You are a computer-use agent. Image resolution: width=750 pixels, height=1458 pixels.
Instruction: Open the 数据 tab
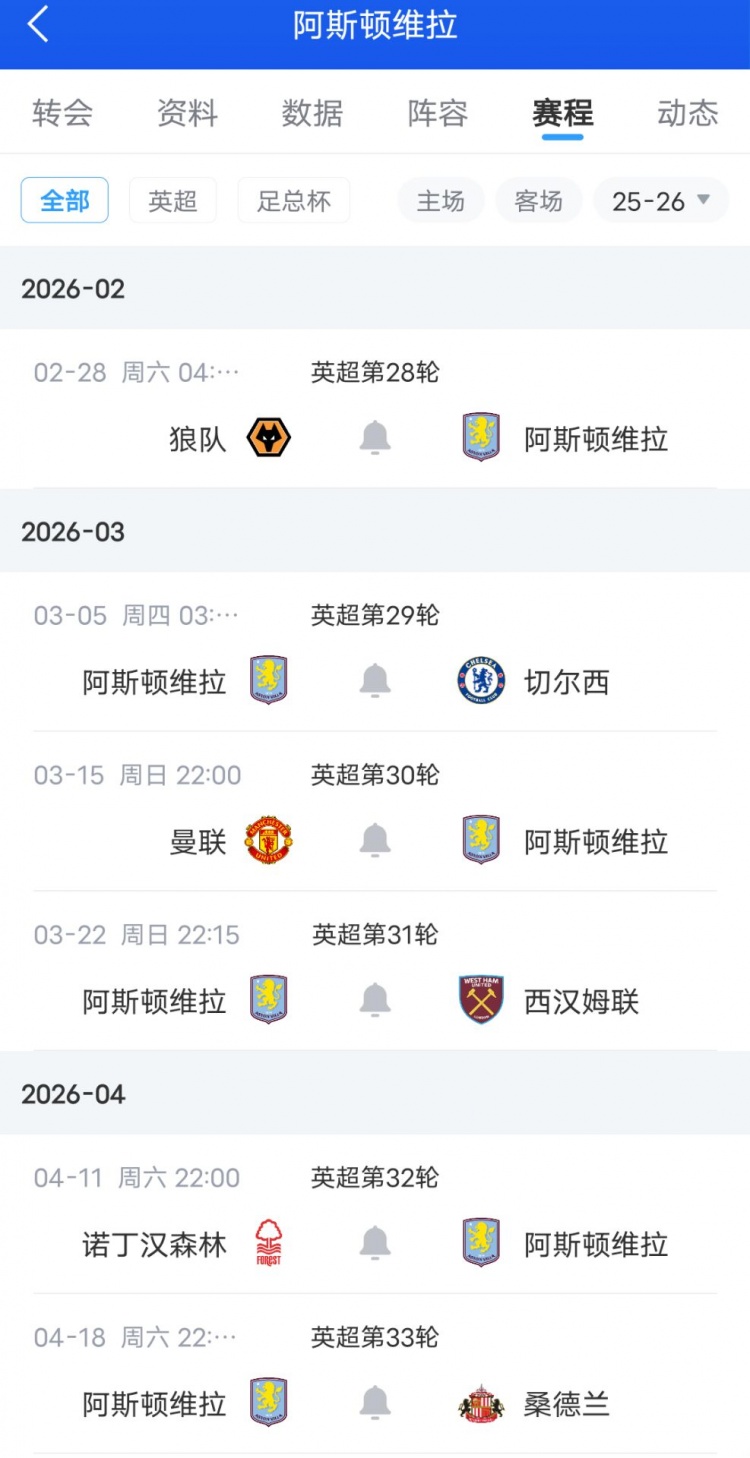pos(312,113)
